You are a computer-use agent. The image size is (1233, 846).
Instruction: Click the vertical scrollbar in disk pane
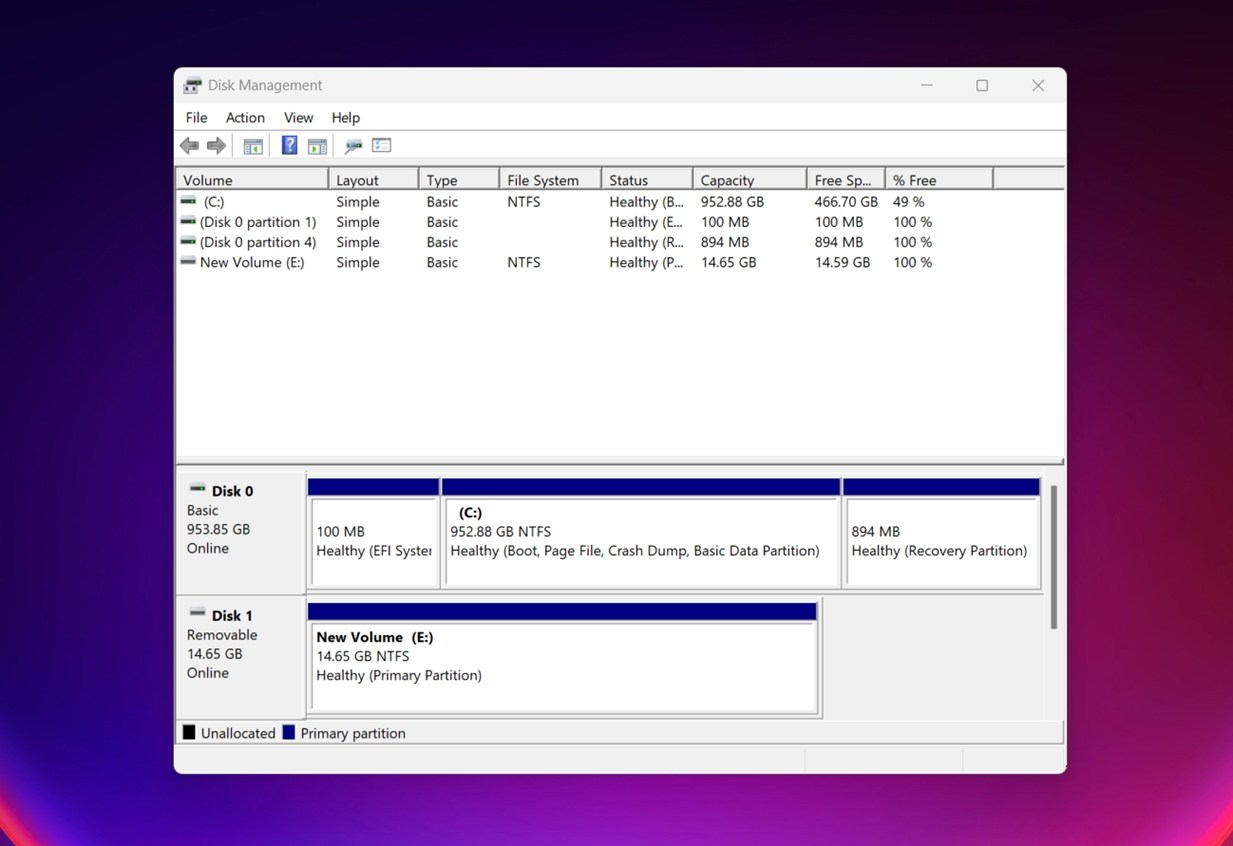(x=1053, y=557)
